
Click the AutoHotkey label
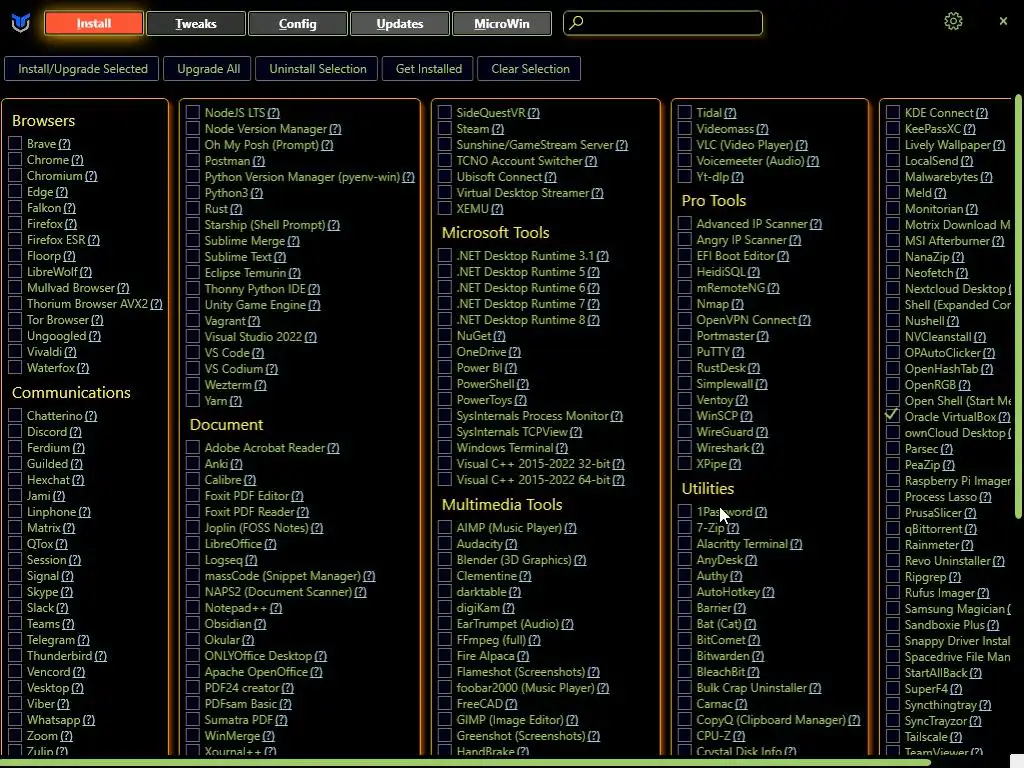tap(728, 592)
